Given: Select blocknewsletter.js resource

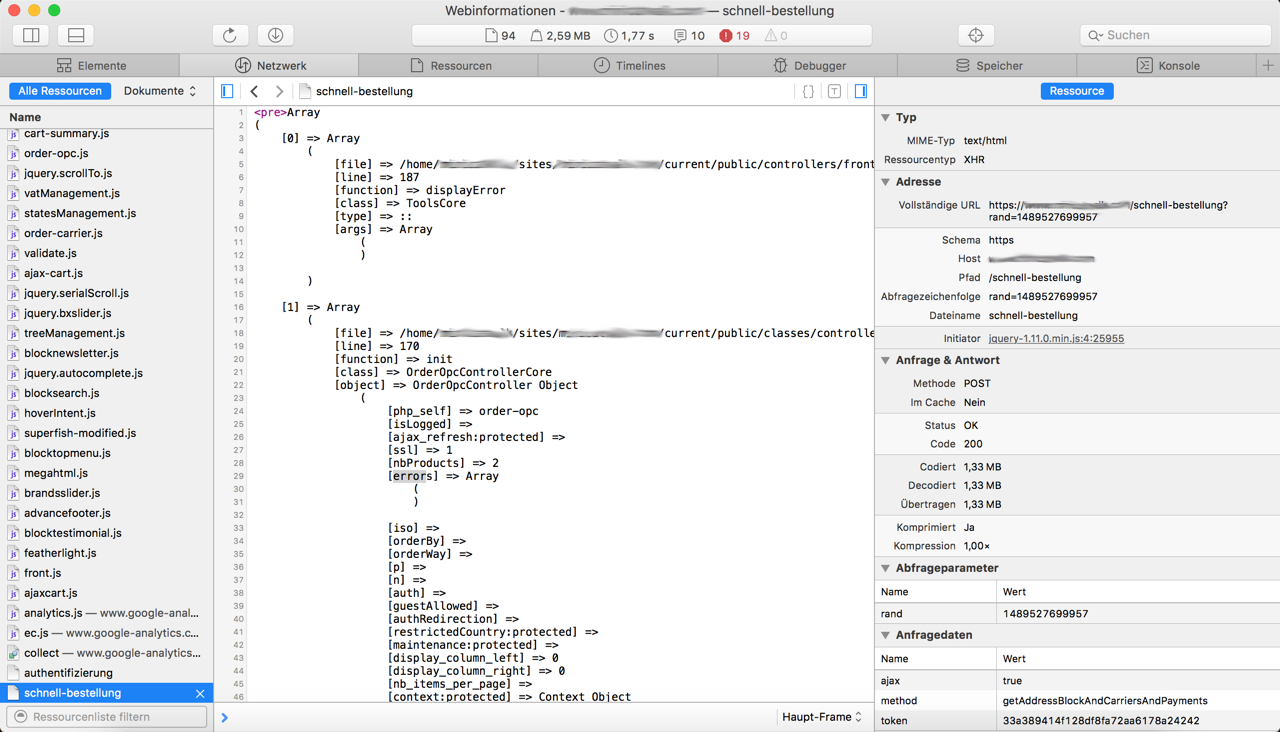Looking at the screenshot, I should point(107,353).
